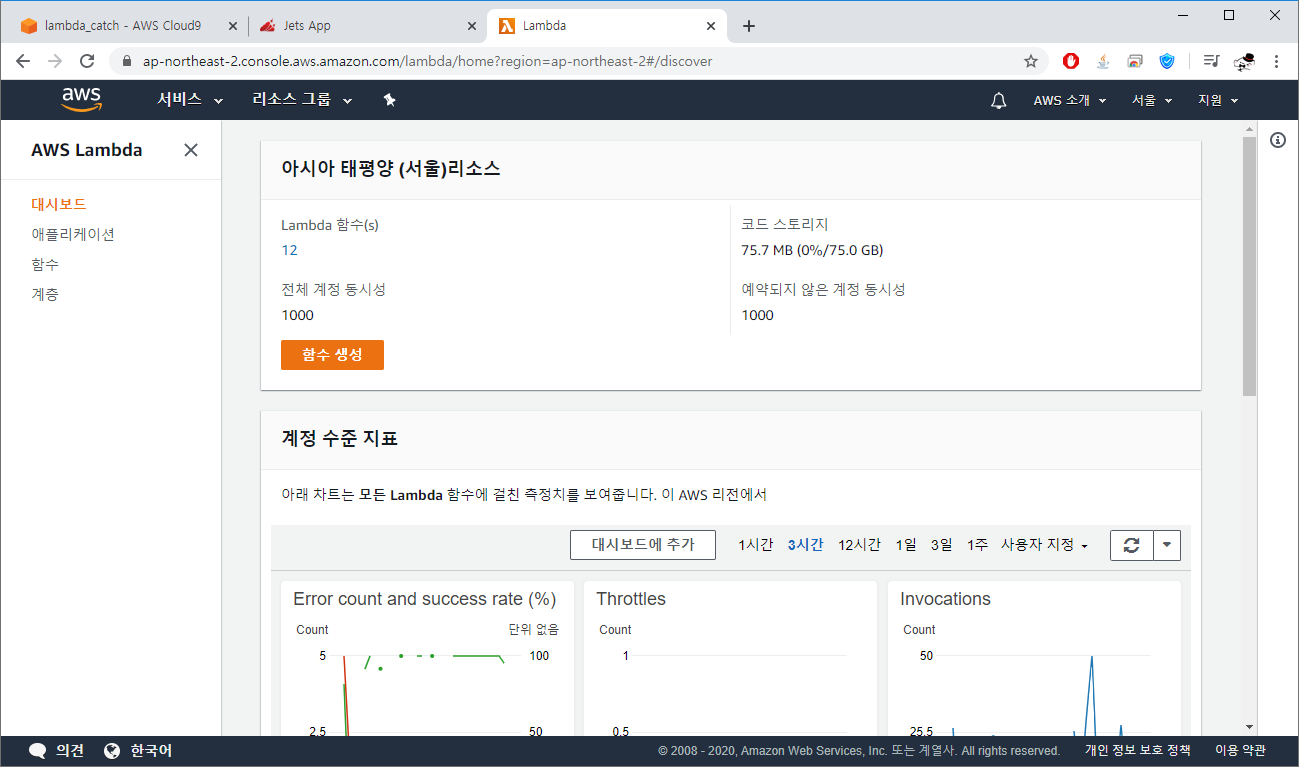Click the Error count and success rate chart

tap(427, 660)
